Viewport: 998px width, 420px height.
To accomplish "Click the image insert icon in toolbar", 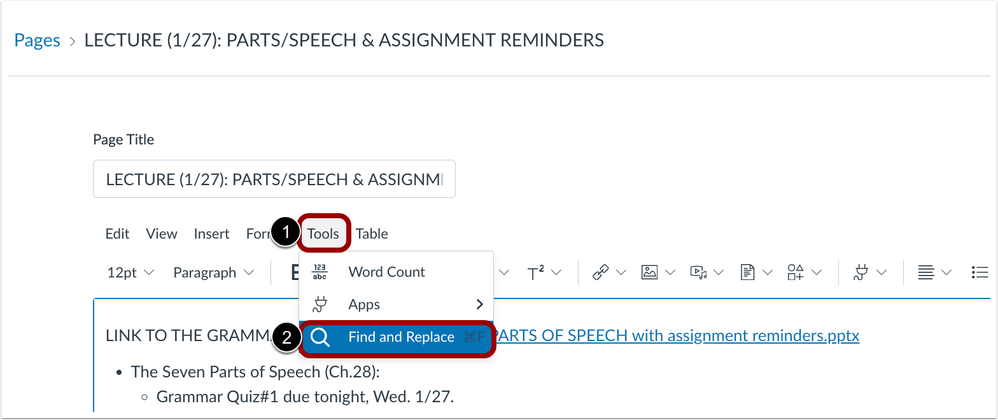I will [x=649, y=272].
